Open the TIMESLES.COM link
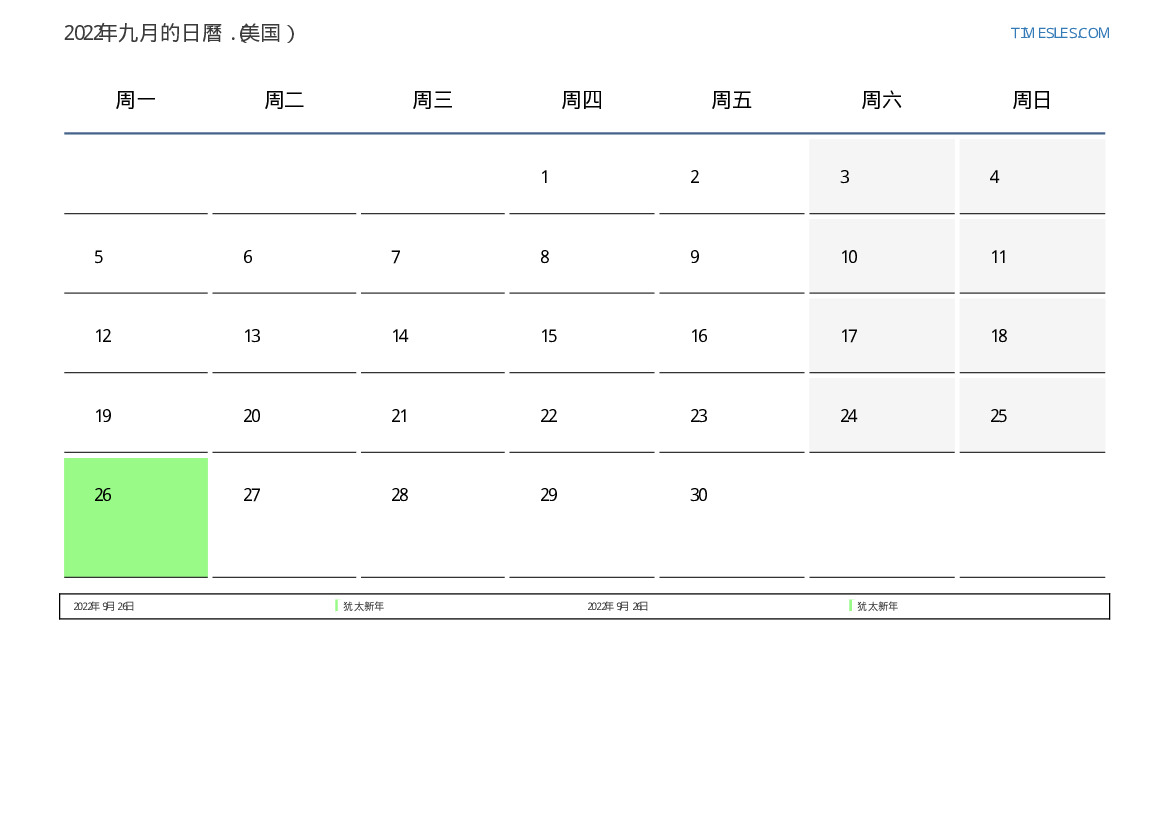This screenshot has width=1169, height=827. (x=1059, y=33)
